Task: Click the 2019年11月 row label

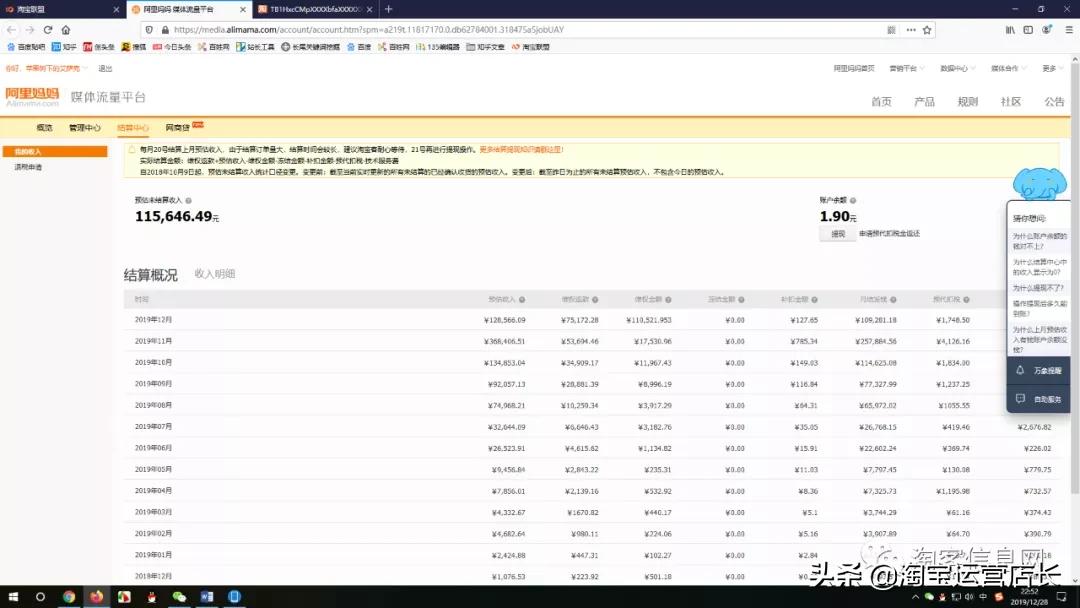Action: 153,341
